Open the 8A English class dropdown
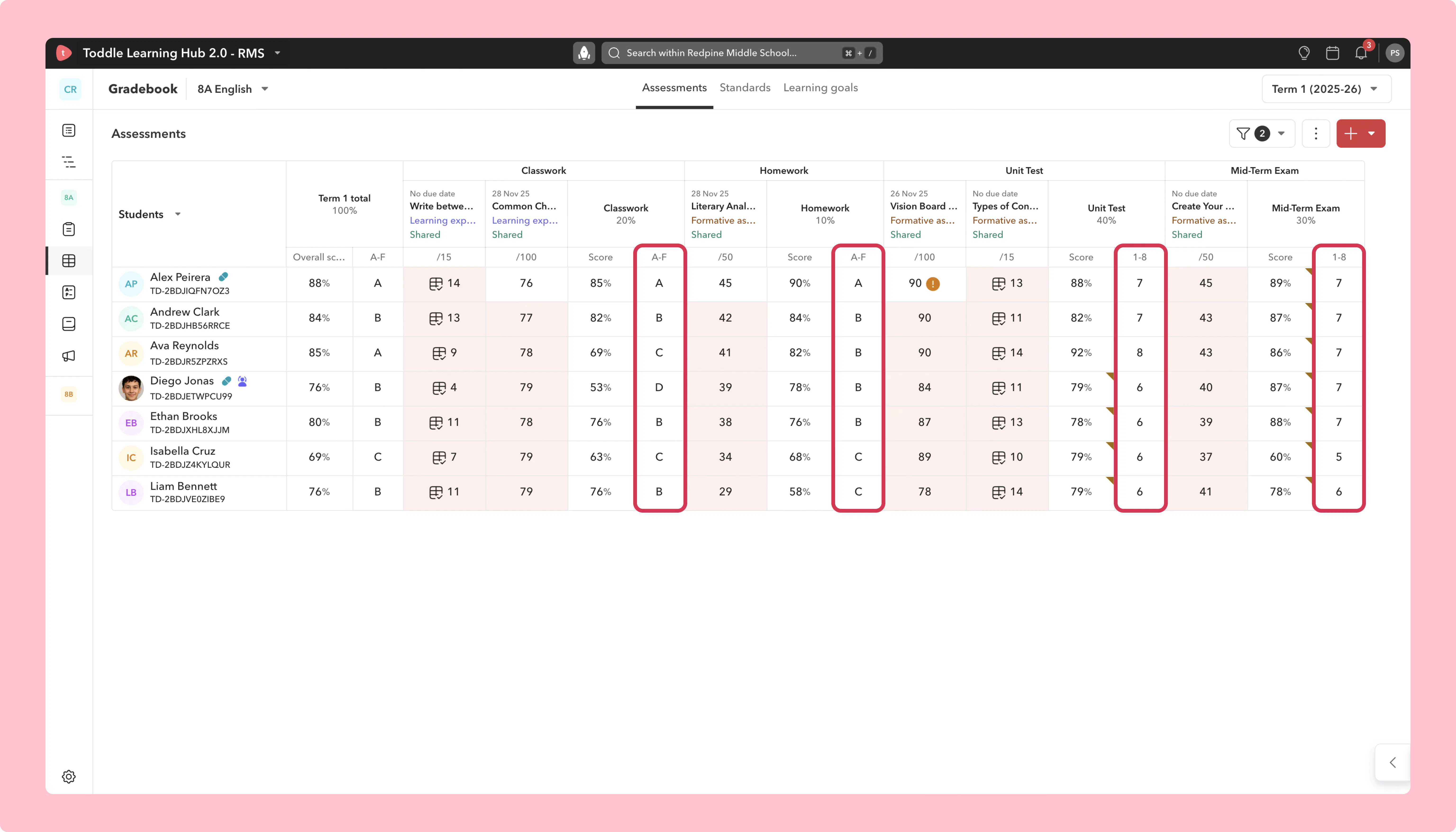 233,89
